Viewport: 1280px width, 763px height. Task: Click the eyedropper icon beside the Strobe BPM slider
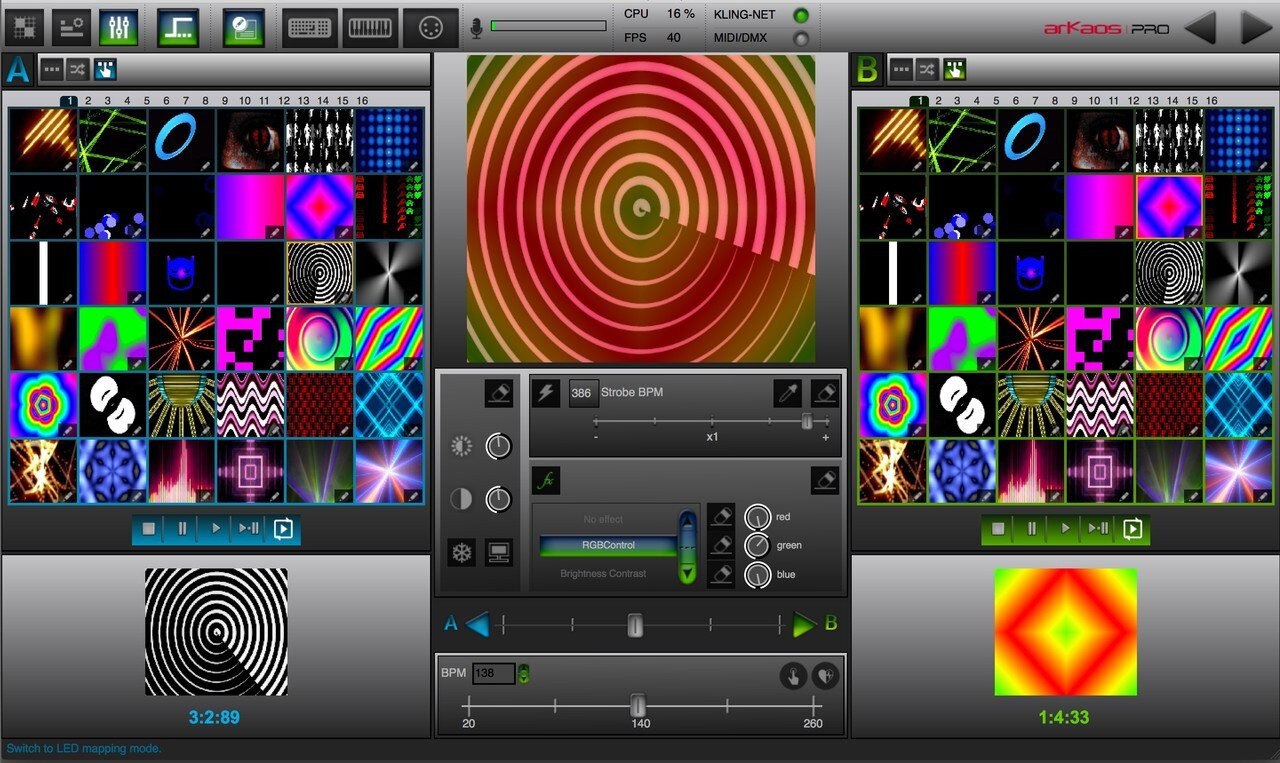pos(786,392)
